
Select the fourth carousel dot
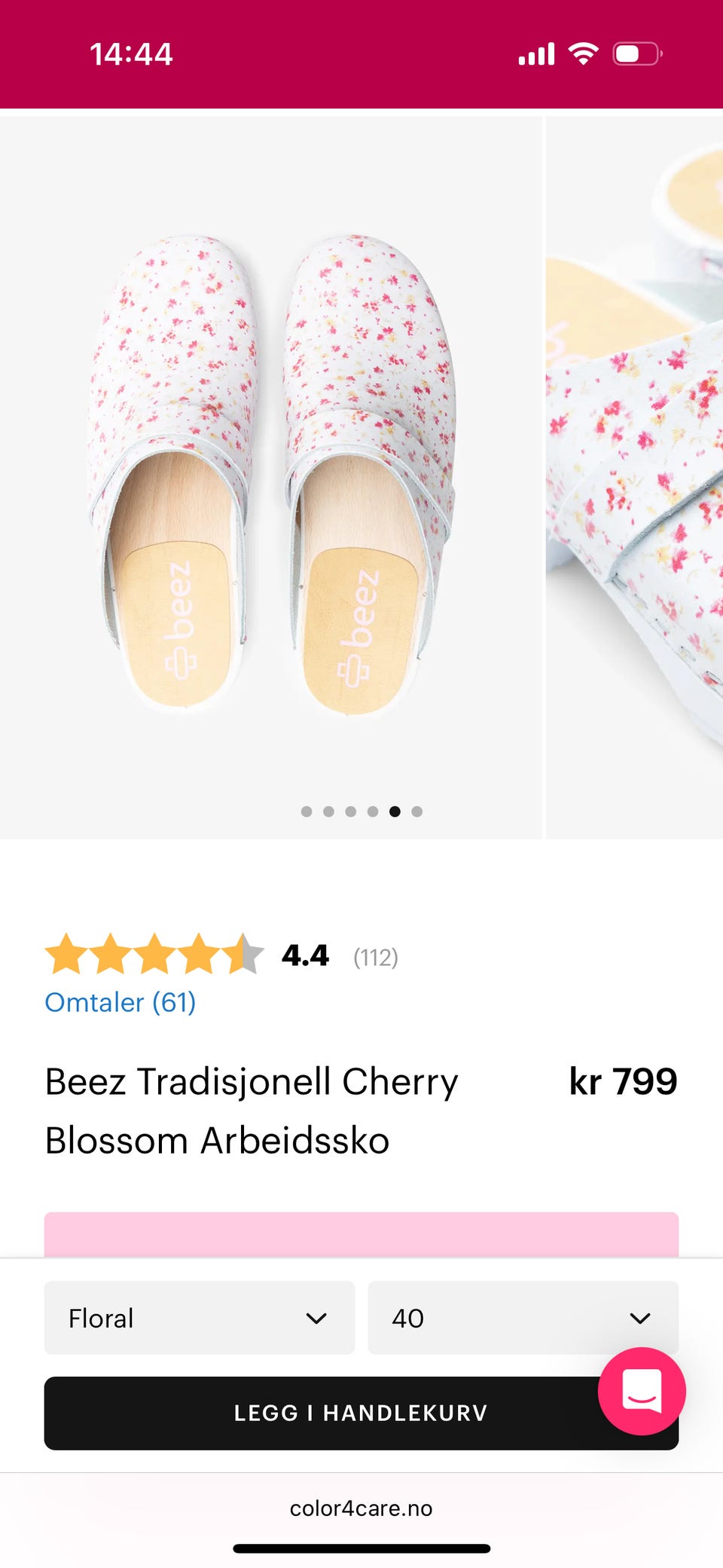[x=372, y=812]
